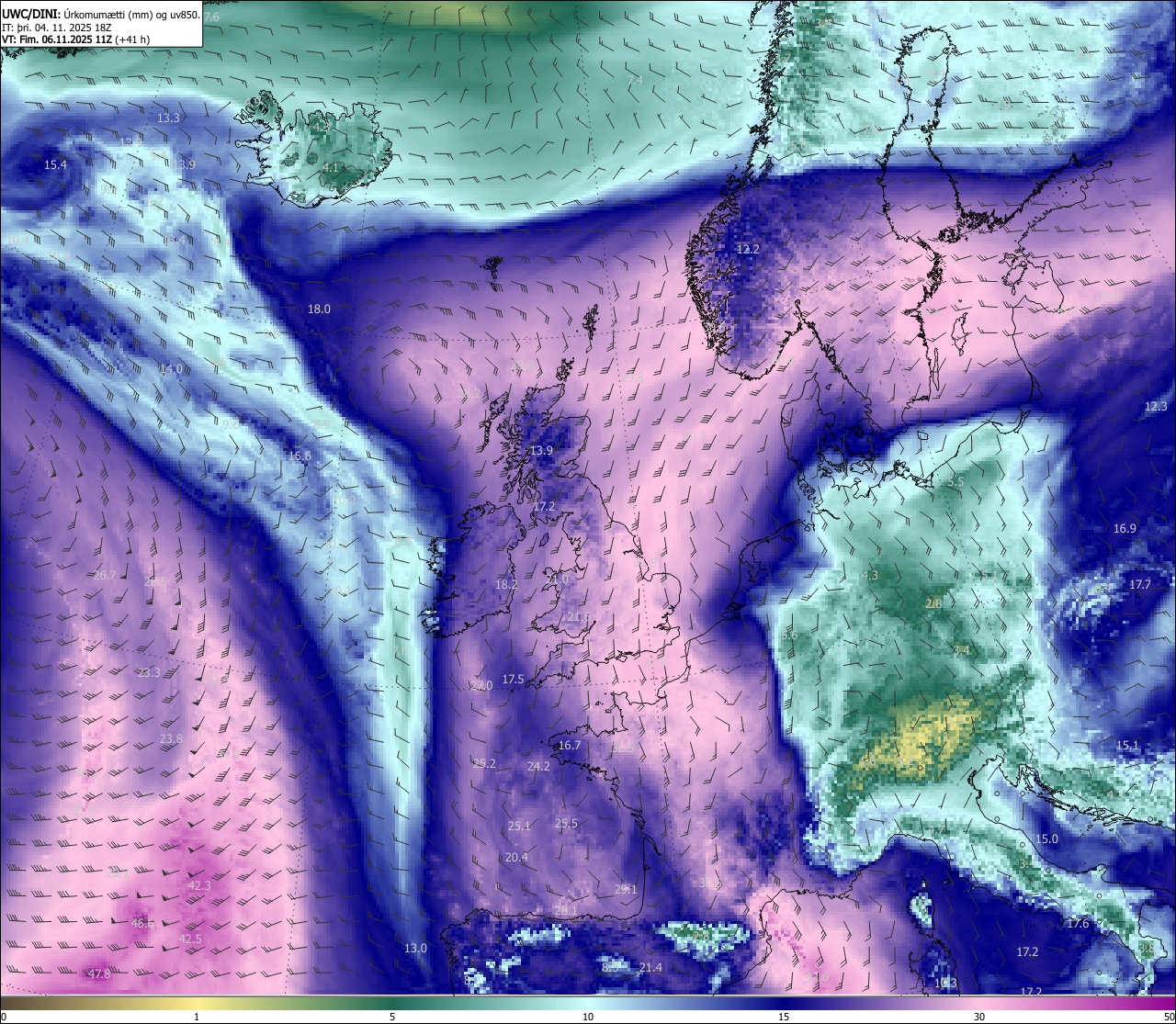Click the initial time line "IT: þri. 04. 11. 2025 18Z"

coord(57,28)
